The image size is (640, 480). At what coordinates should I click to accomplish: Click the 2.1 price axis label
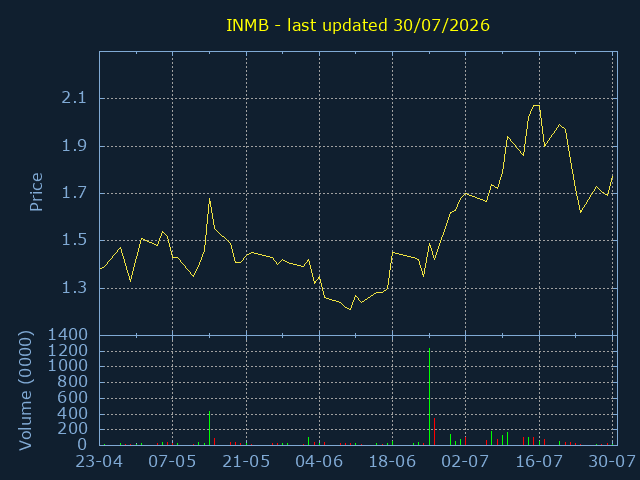pyautogui.click(x=74, y=98)
